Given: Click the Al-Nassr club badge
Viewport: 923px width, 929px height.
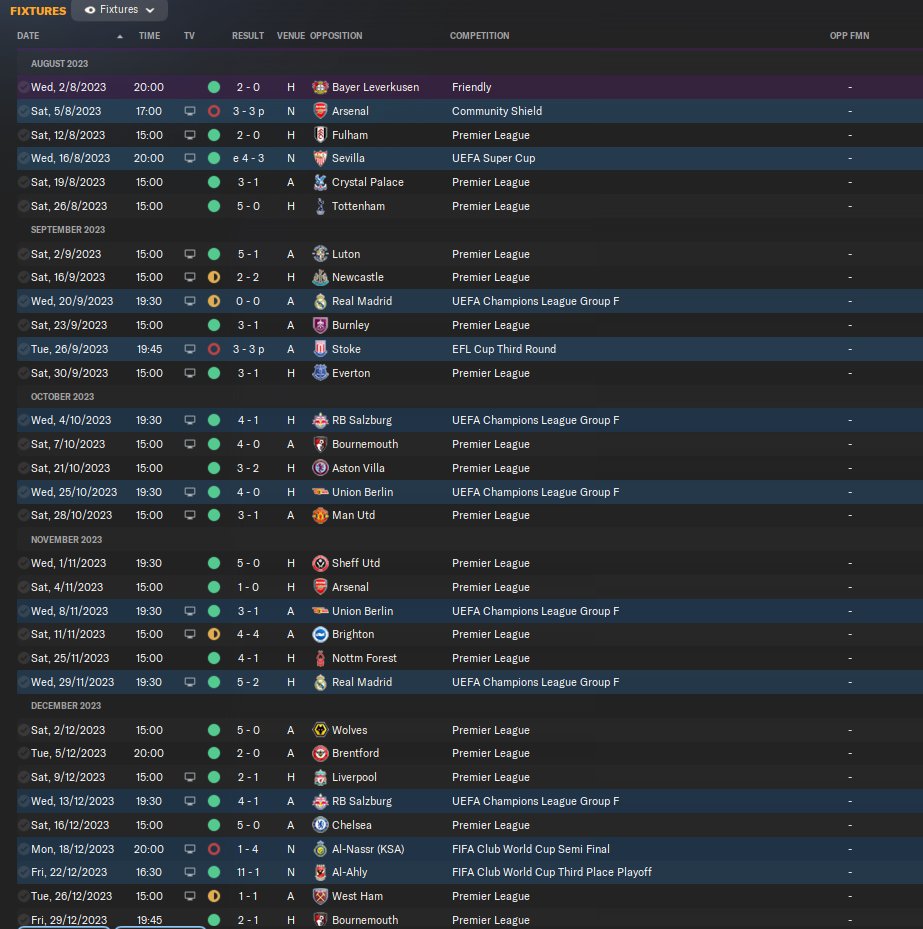Looking at the screenshot, I should (x=320, y=849).
